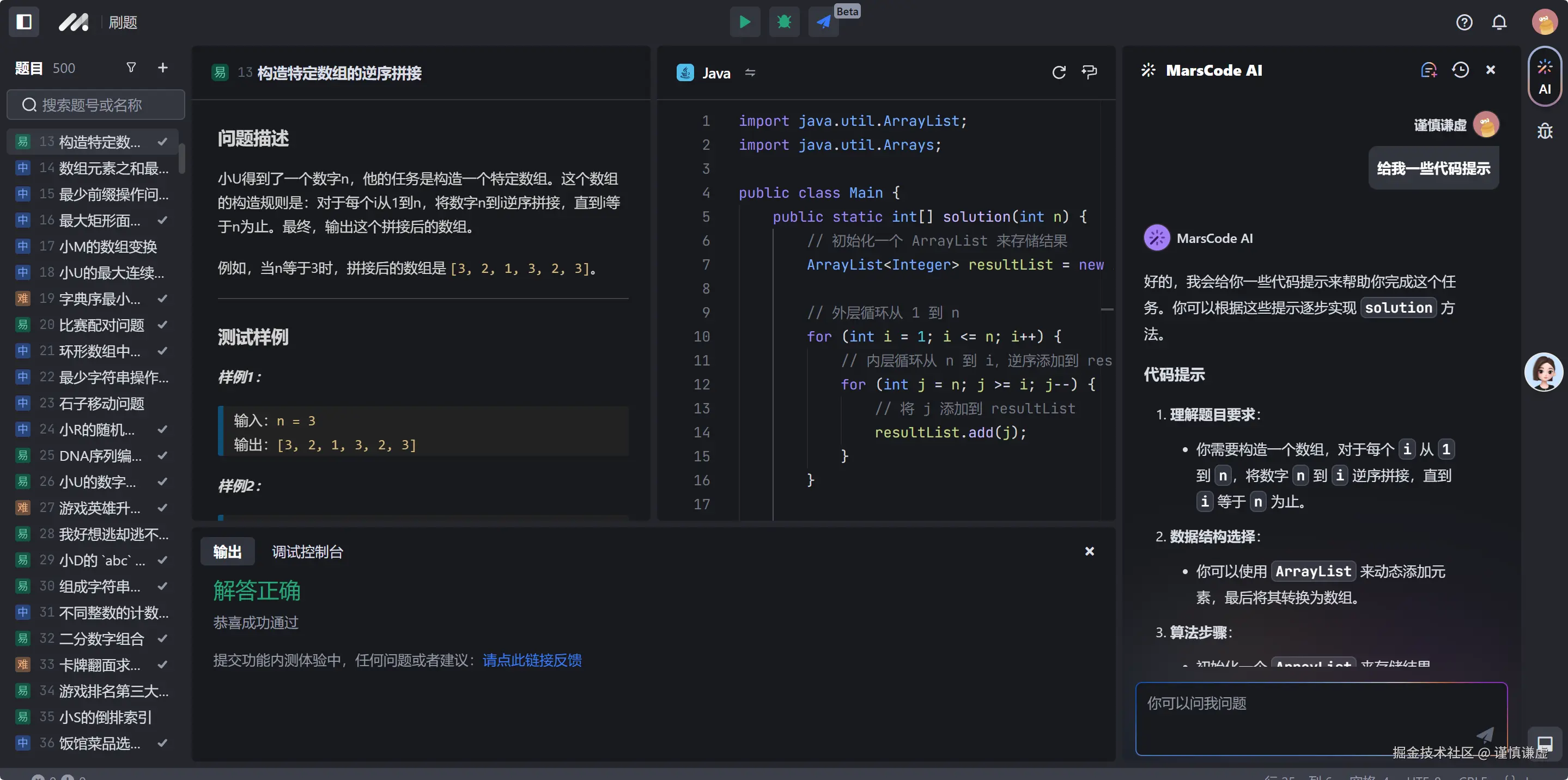Toggle the left sidebar panel icon
Image resolution: width=1568 pixels, height=780 pixels.
pyautogui.click(x=24, y=22)
